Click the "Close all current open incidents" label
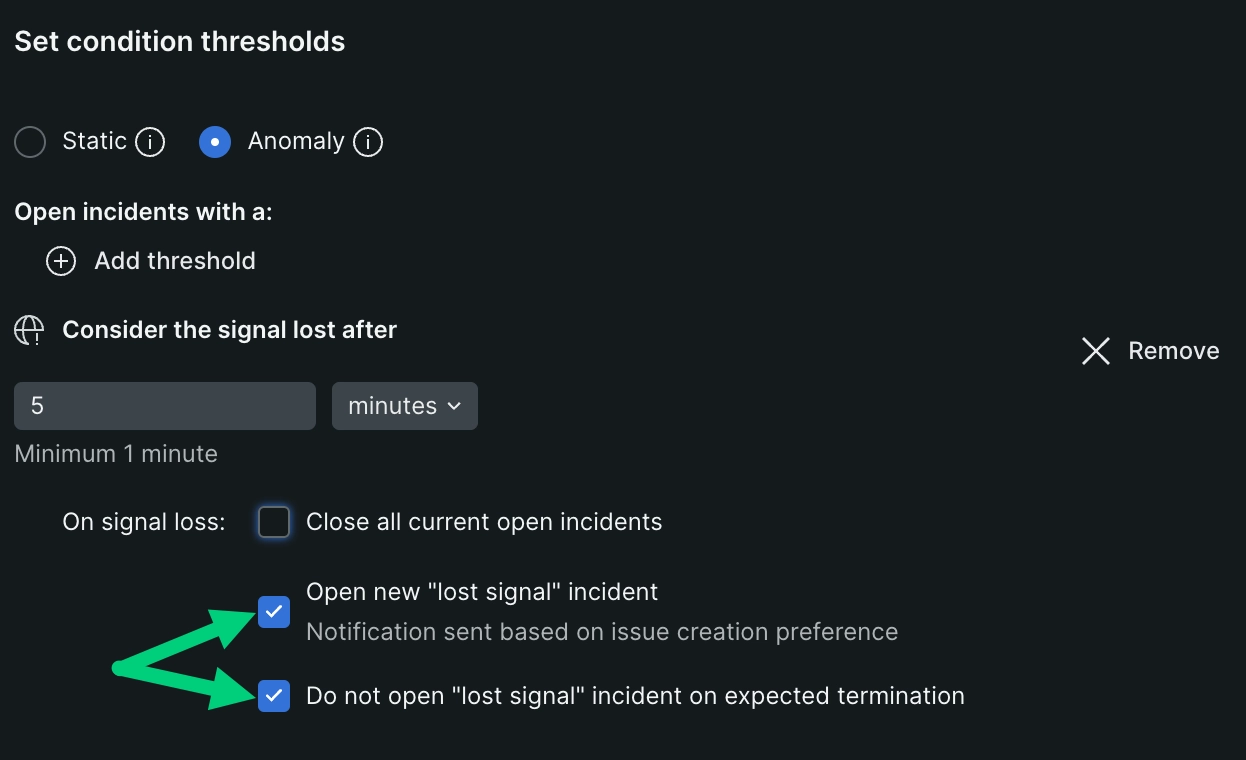The width and height of the screenshot is (1246, 760). (484, 522)
